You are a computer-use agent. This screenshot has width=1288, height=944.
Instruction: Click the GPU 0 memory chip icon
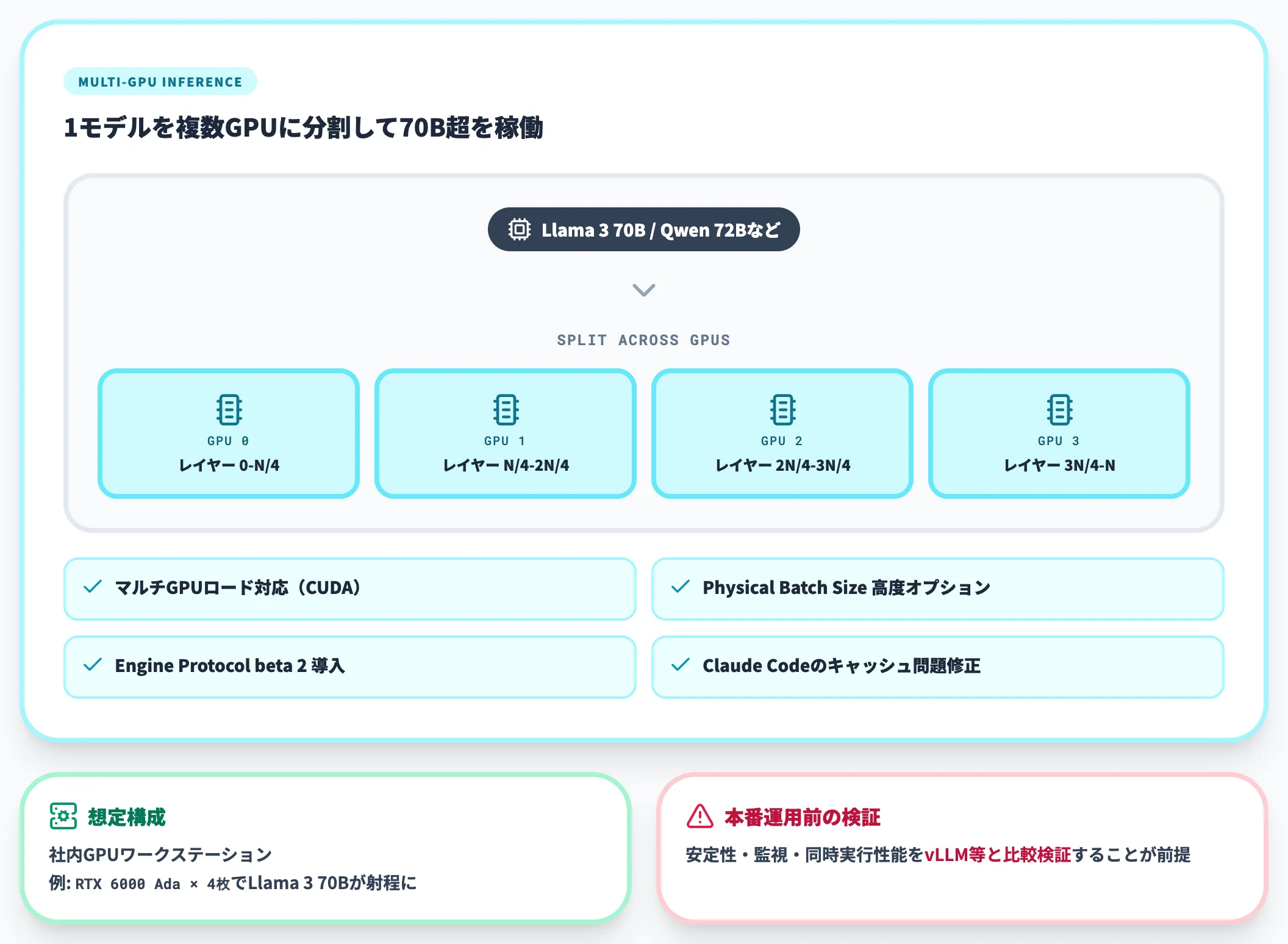229,409
